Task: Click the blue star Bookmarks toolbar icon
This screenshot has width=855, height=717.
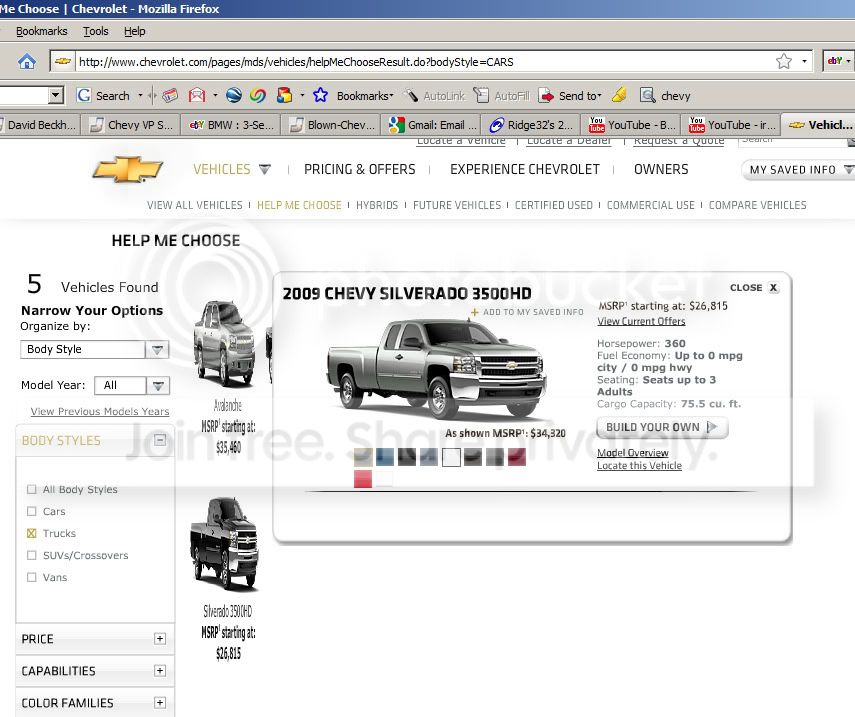Action: click(x=320, y=95)
